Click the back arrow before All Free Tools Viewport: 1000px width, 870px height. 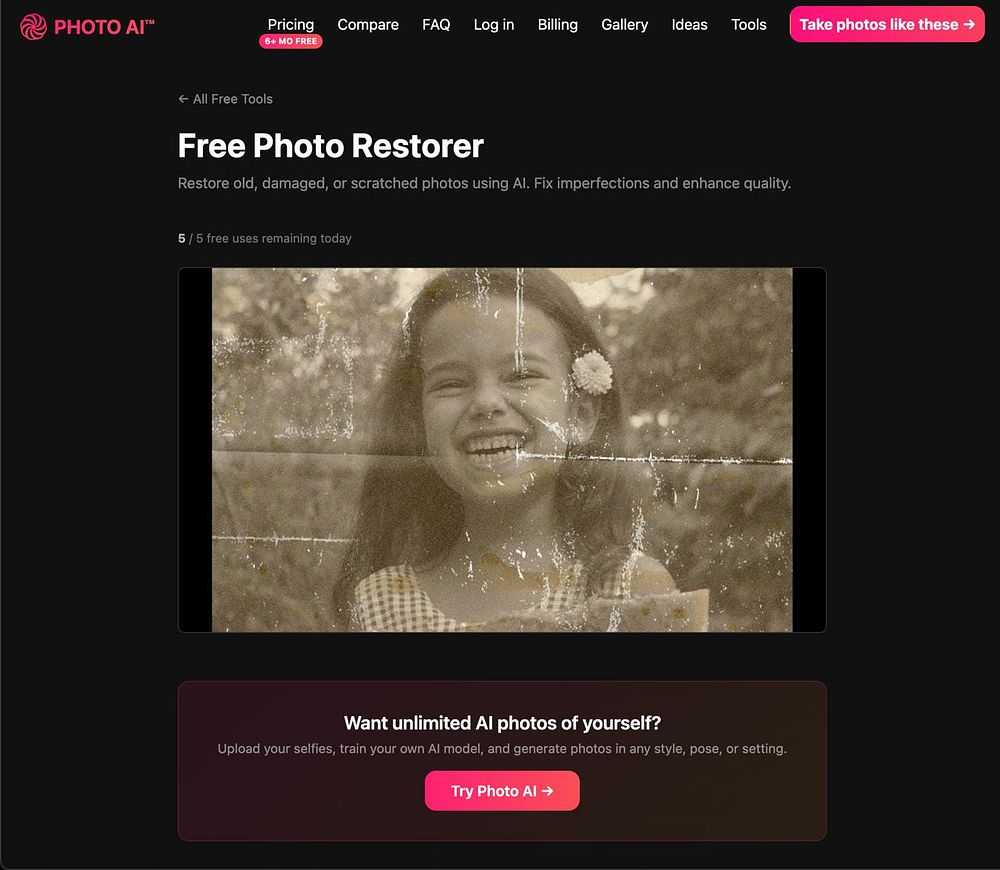click(183, 99)
